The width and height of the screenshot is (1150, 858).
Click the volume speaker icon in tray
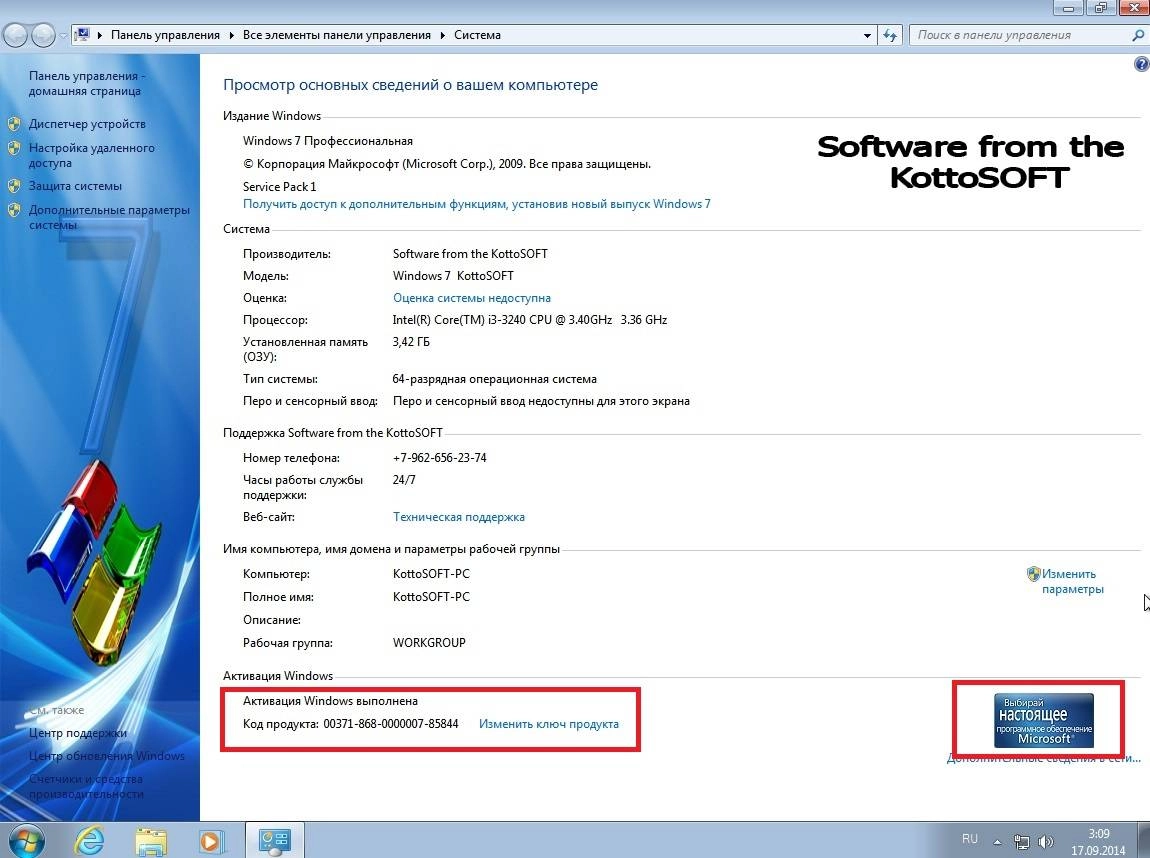(1046, 842)
